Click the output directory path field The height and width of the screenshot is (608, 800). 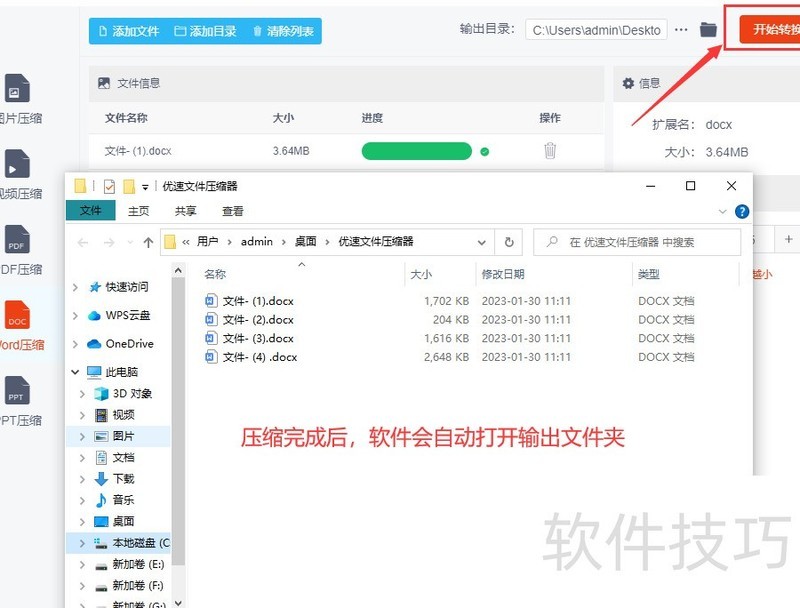596,30
